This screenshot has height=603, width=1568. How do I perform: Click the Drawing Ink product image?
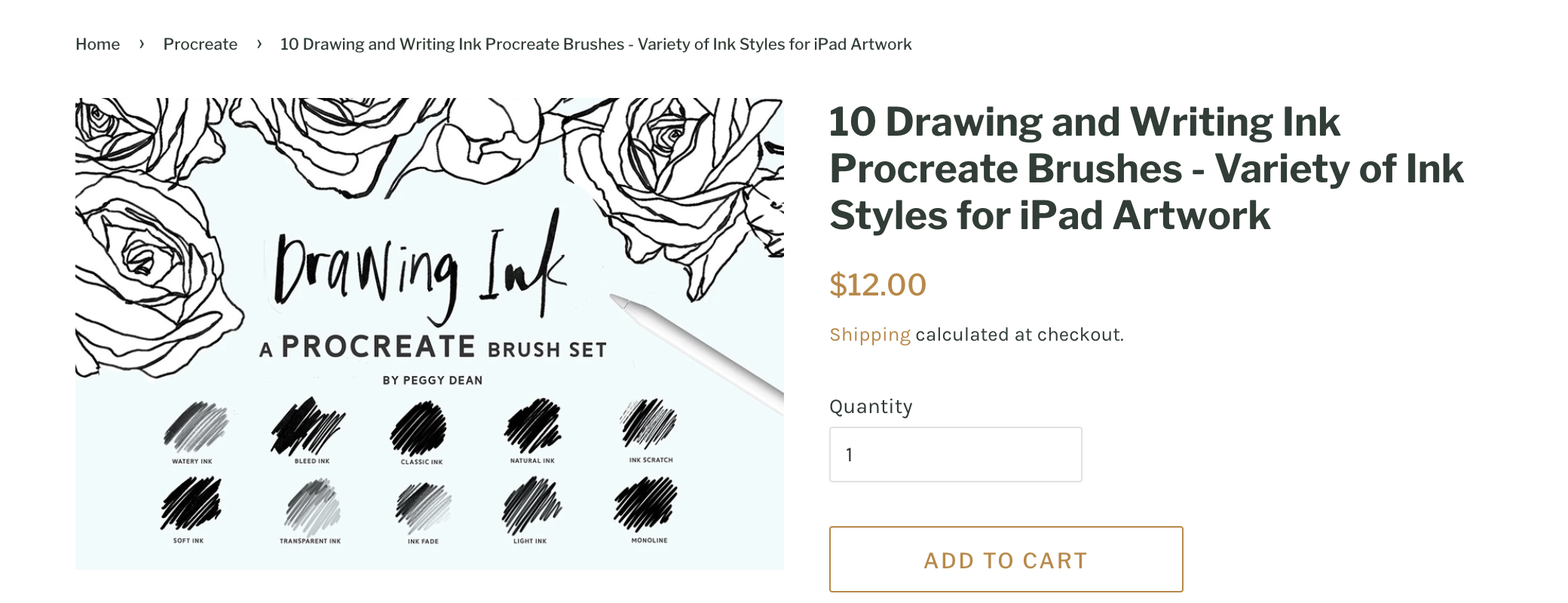pyautogui.click(x=430, y=333)
